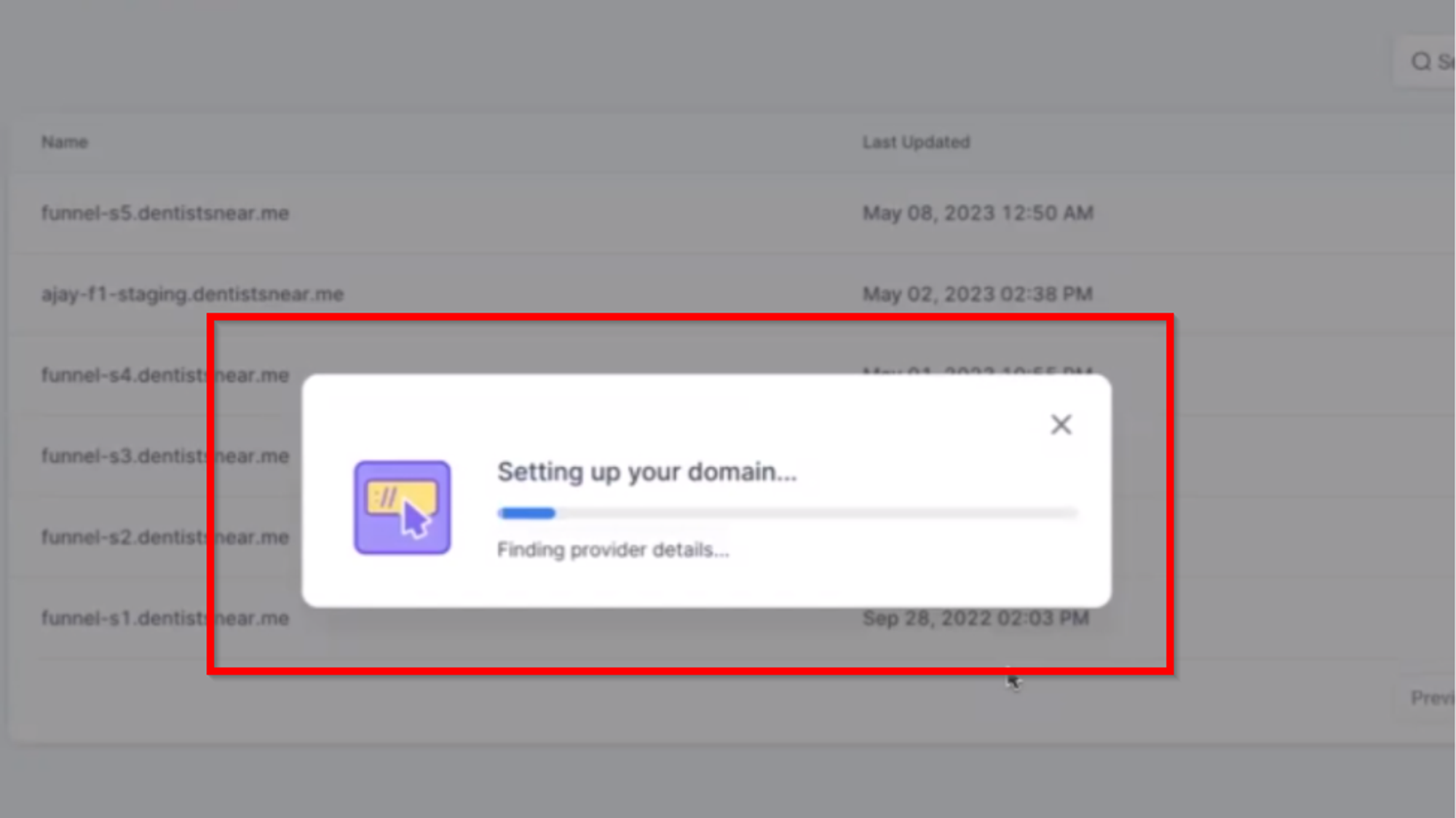Select the funnel-s5.dentistsnear.me row
Viewport: 1456px width, 818px height.
coord(732,213)
